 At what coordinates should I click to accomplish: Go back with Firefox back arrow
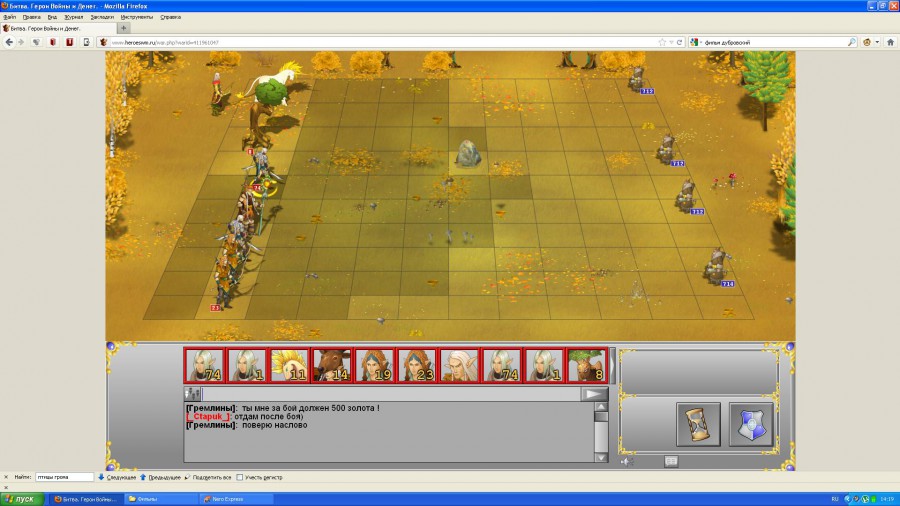(9, 42)
